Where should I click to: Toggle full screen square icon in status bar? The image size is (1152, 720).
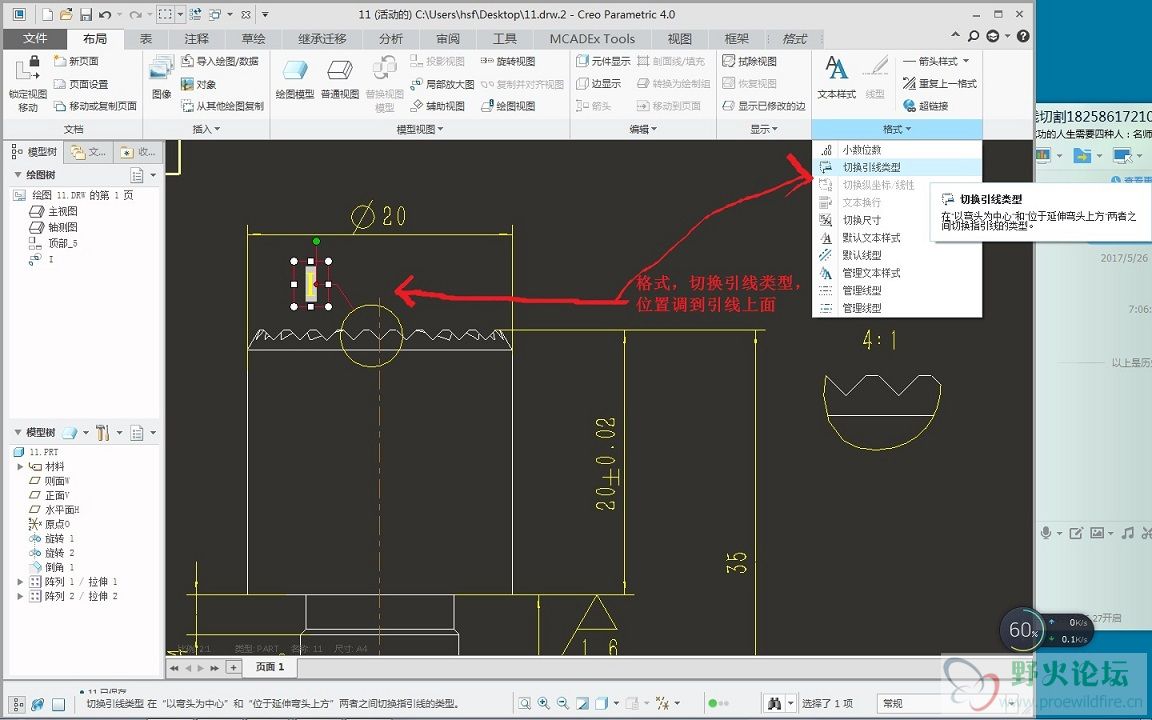(58, 704)
